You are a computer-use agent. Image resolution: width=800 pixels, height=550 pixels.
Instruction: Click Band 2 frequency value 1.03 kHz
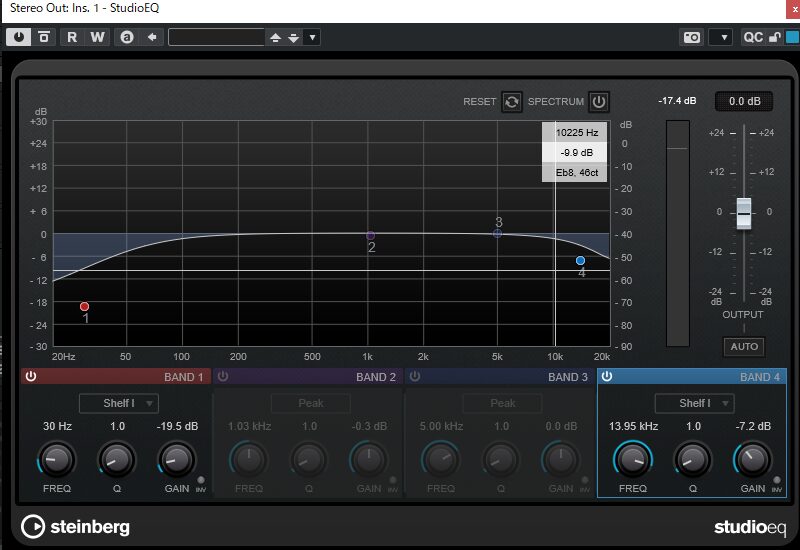[249, 426]
